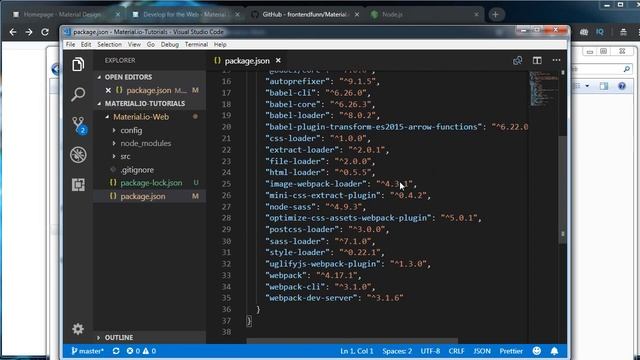Image resolution: width=640 pixels, height=360 pixels.
Task: Close package.json in Open Editors list
Action: (x=108, y=90)
